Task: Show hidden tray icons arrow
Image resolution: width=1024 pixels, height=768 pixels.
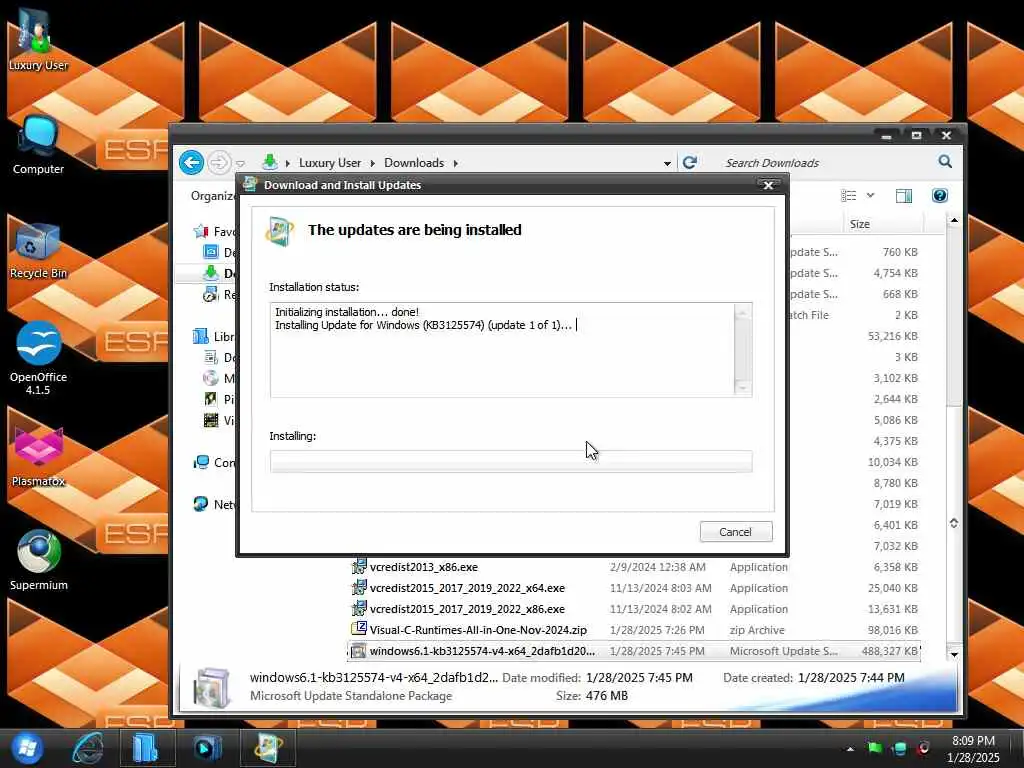Action: (x=850, y=749)
